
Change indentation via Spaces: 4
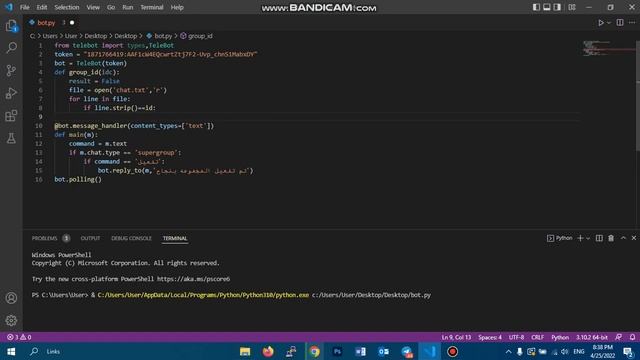click(490, 337)
